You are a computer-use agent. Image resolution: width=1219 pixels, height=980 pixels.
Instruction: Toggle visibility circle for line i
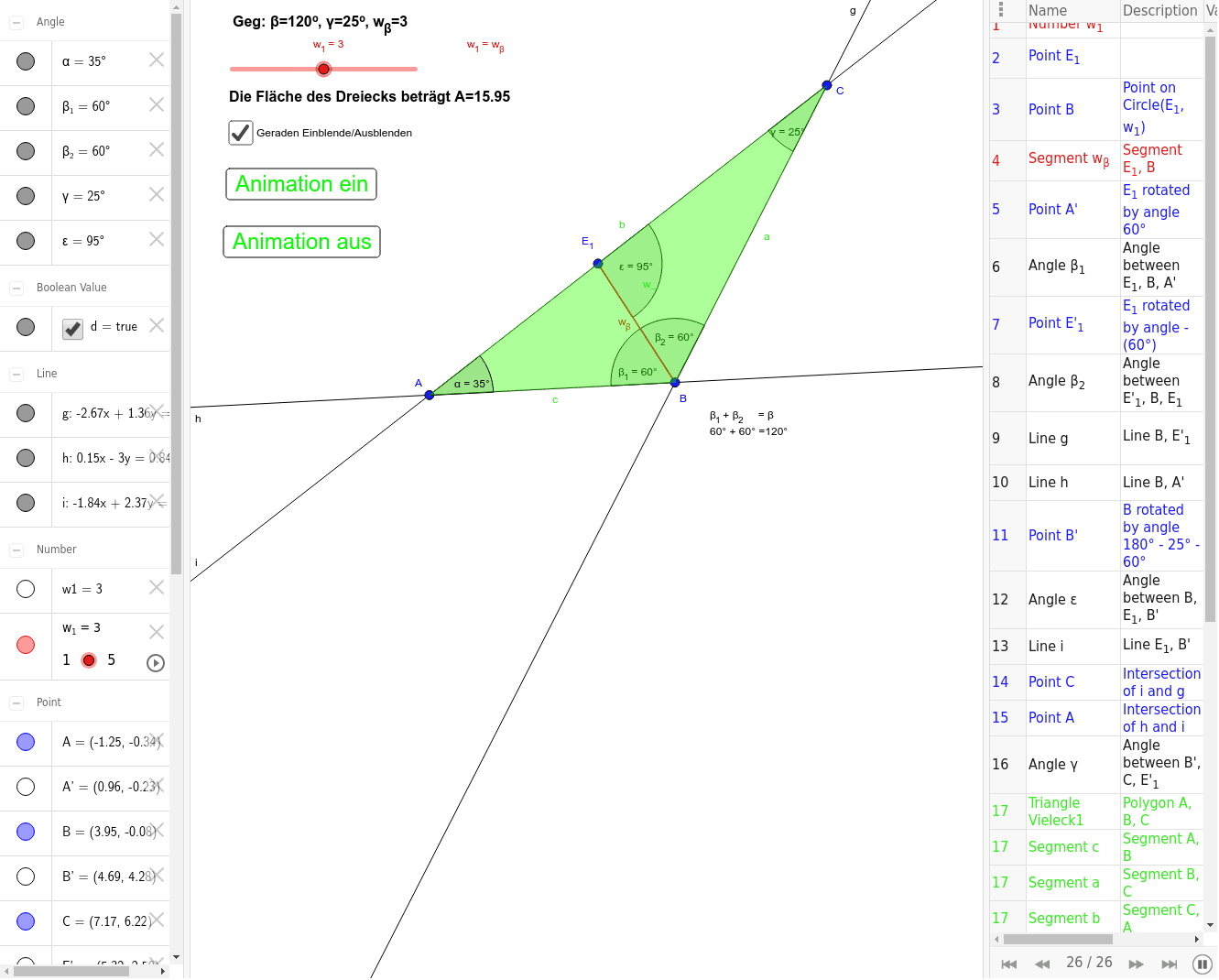coord(26,503)
